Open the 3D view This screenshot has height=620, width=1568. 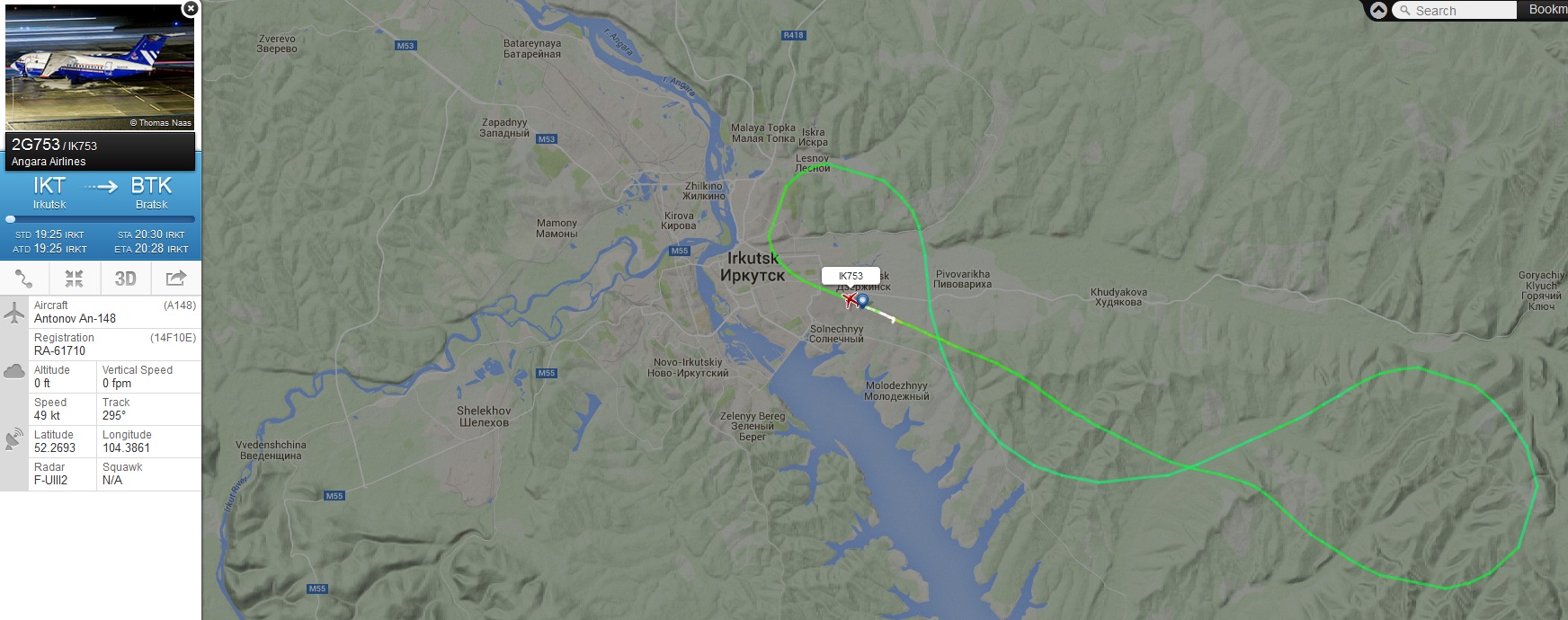point(125,279)
